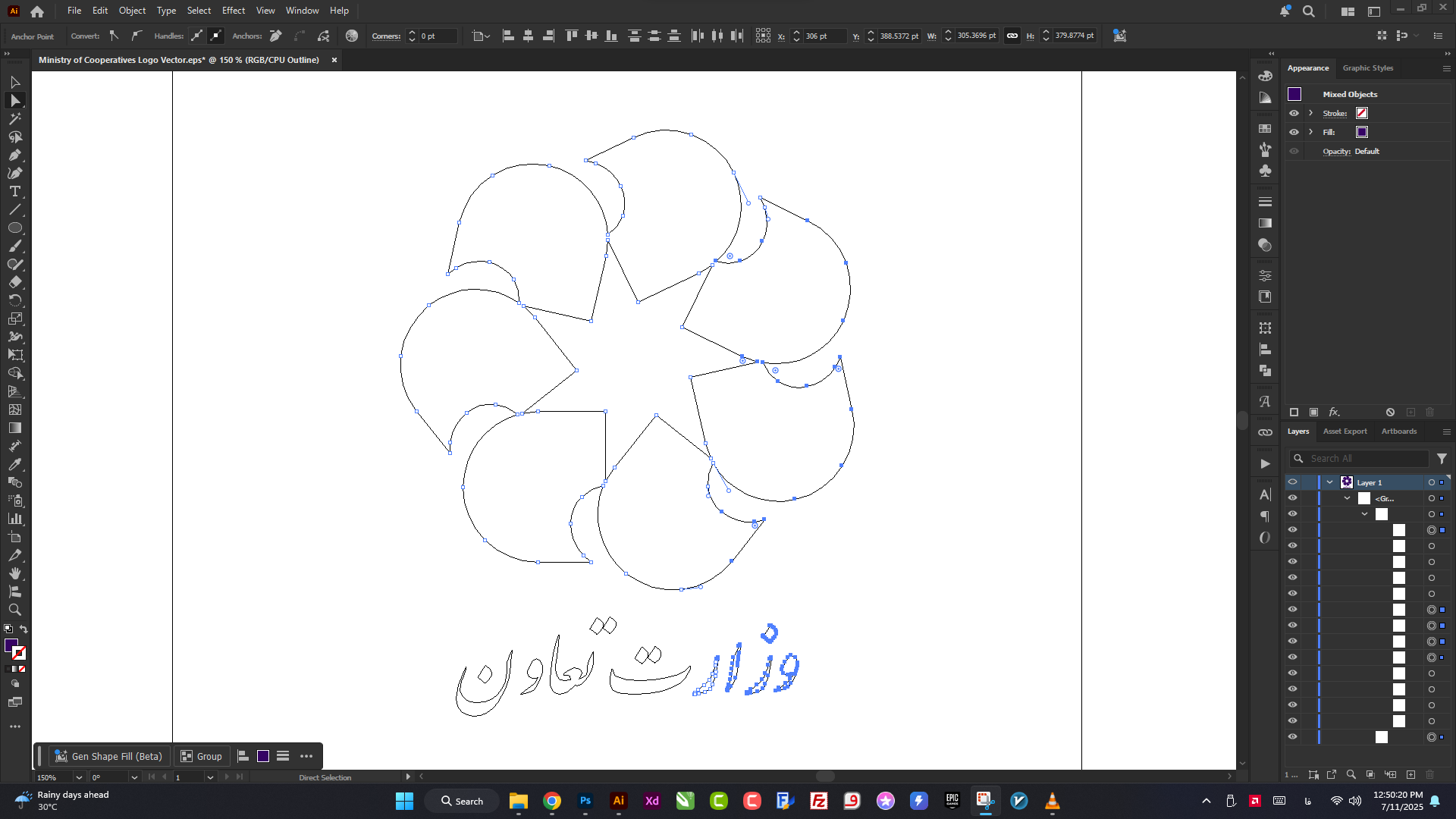The height and width of the screenshot is (819, 1456).
Task: Toggle Opacity visibility in Appearance panel
Action: [x=1294, y=151]
